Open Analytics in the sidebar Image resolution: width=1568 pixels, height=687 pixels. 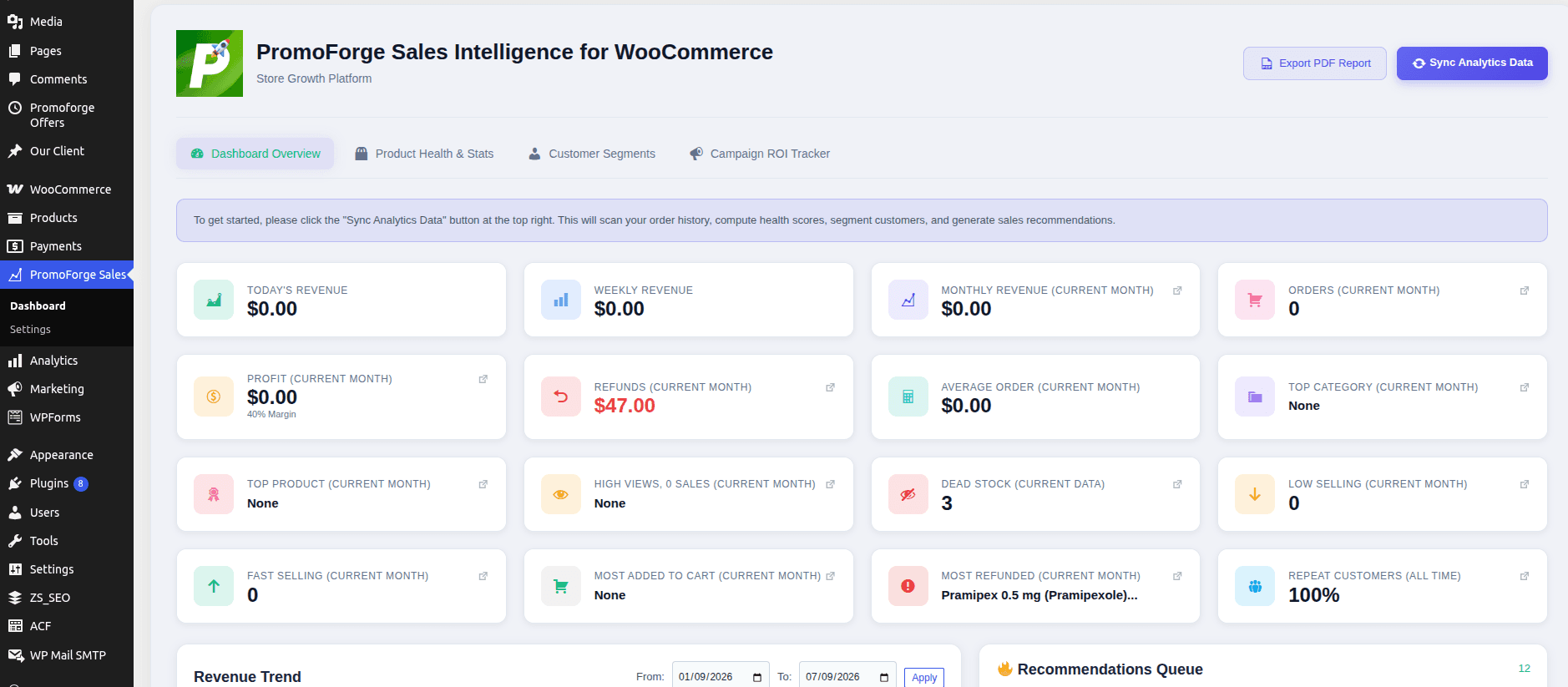[67, 361]
